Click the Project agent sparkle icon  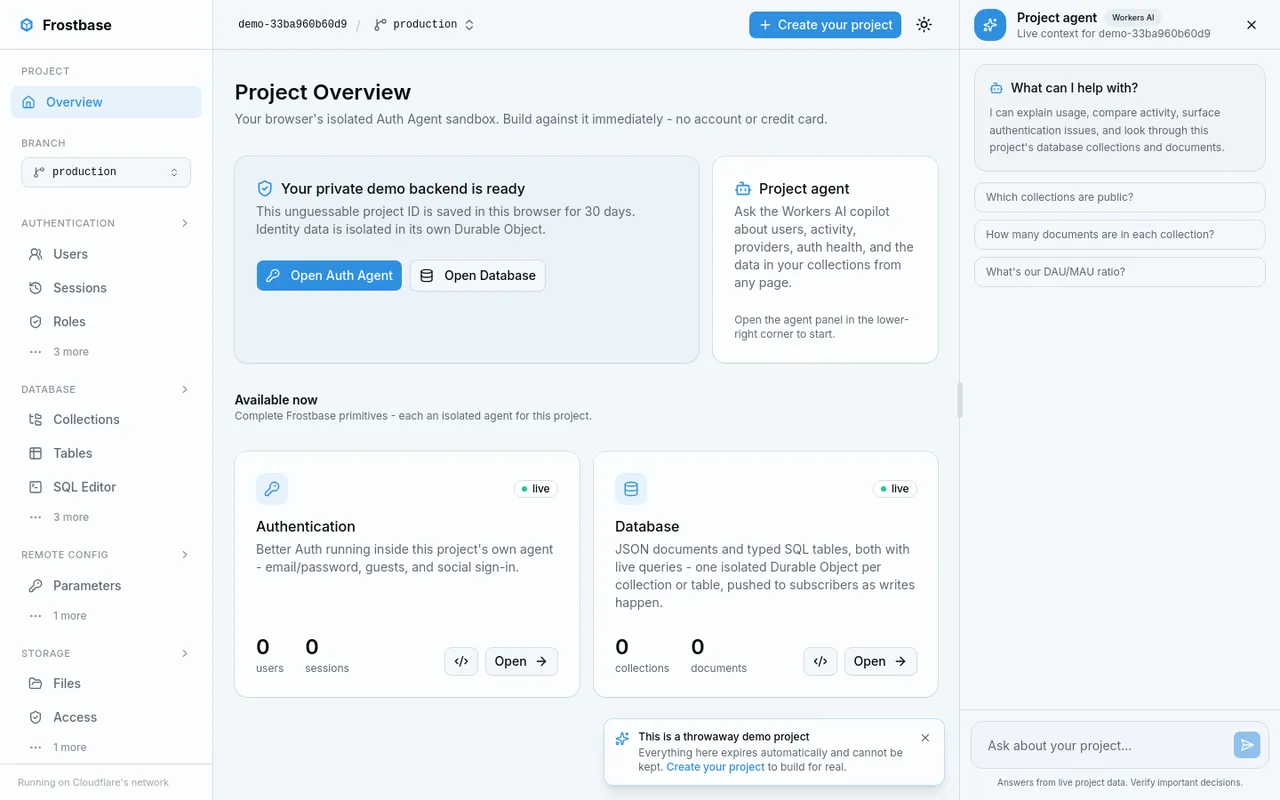click(990, 25)
